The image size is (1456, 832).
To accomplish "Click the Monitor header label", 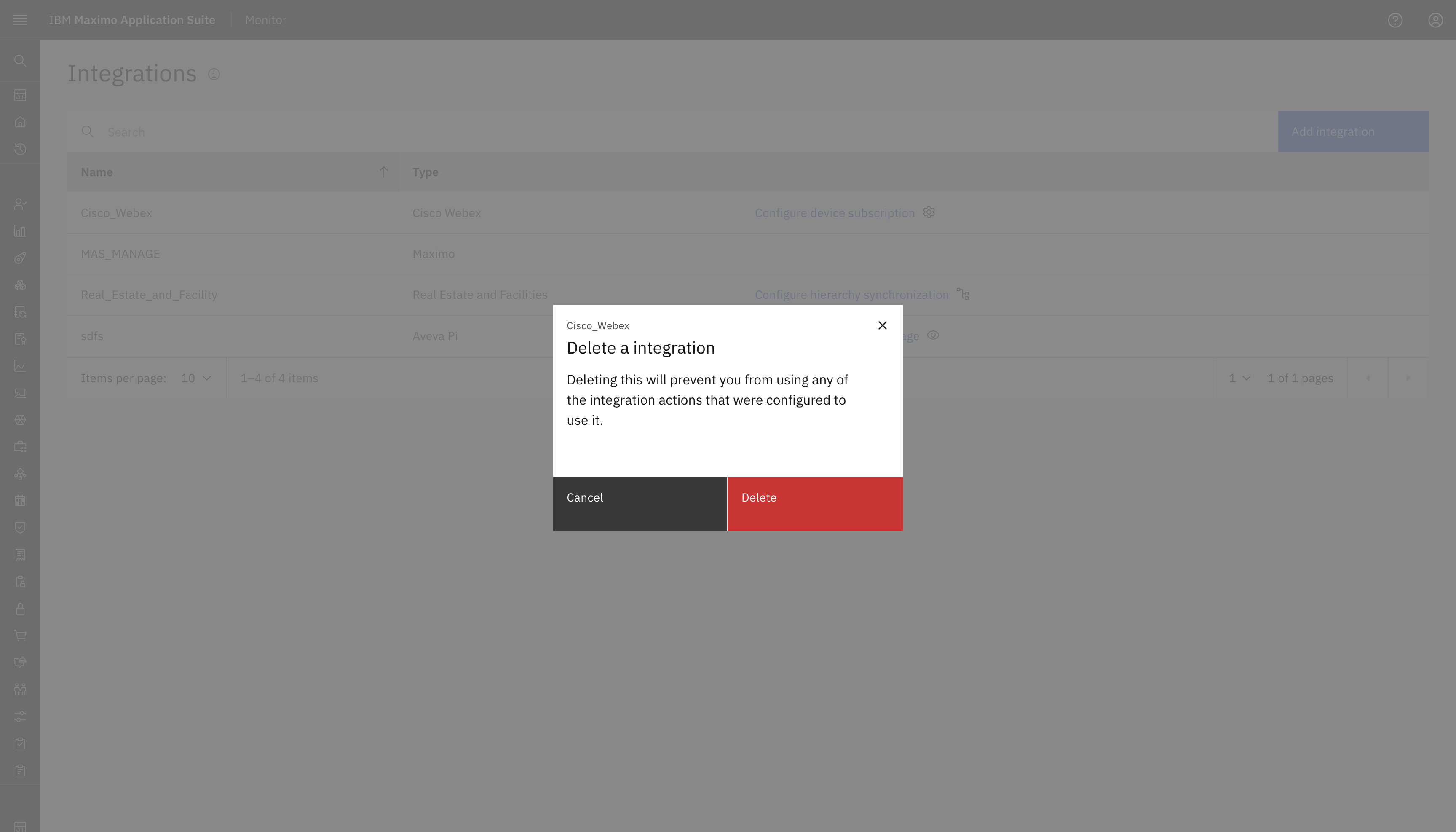I will tap(265, 20).
